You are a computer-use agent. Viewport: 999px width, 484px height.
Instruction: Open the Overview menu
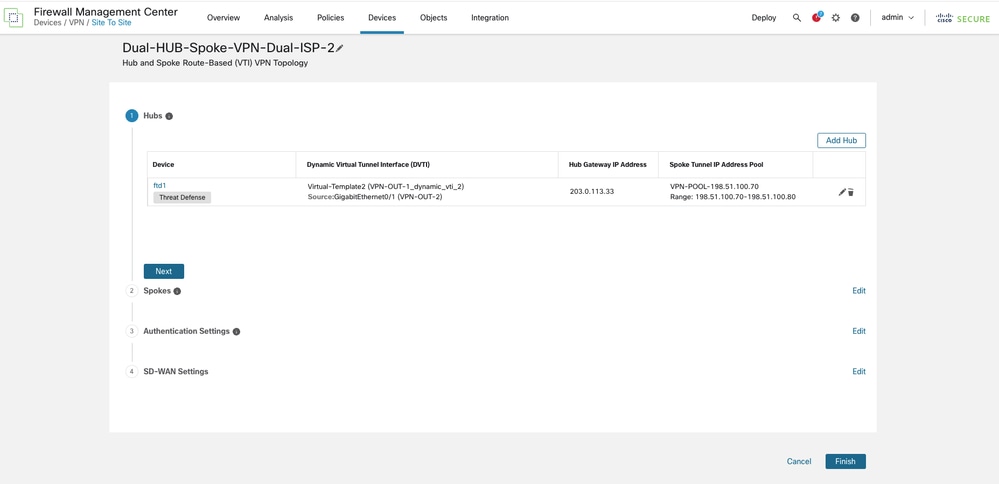[x=224, y=18]
